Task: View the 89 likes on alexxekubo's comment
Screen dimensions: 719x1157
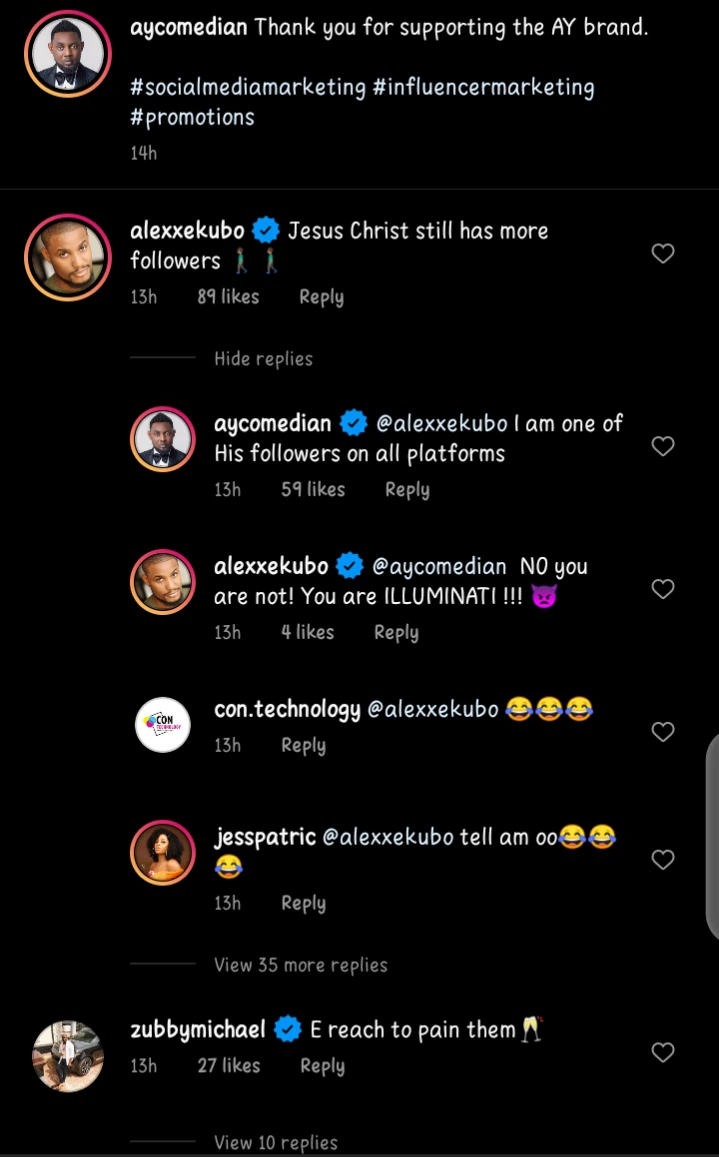Action: (x=228, y=296)
